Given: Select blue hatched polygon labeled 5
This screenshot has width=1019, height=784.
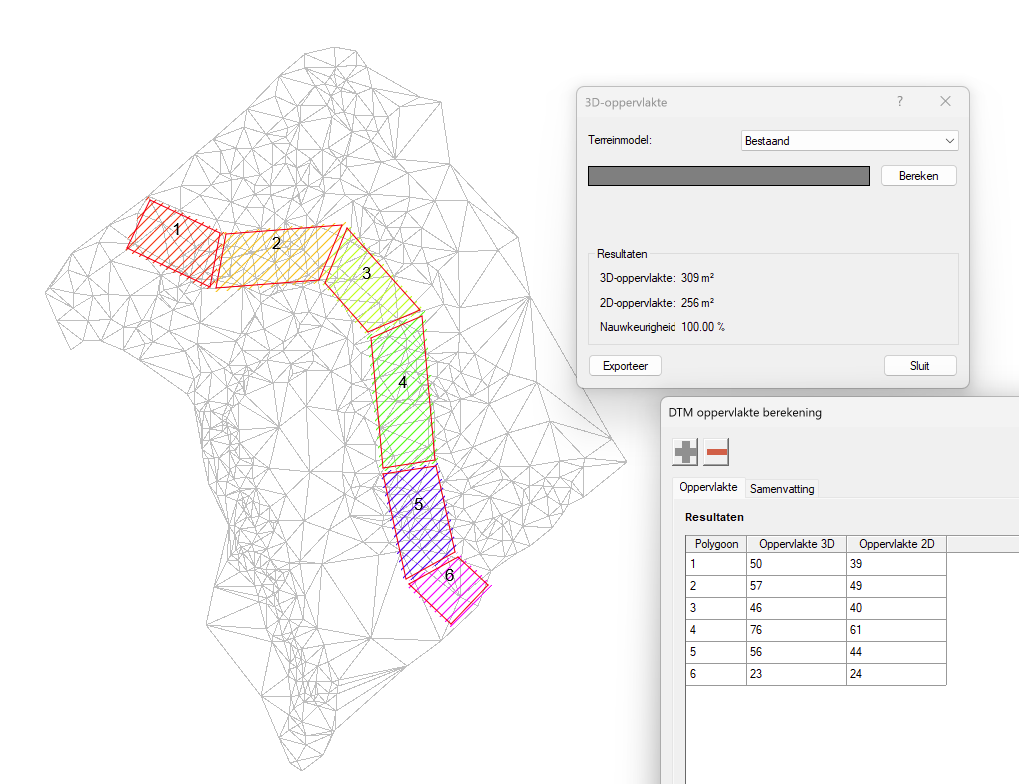Looking at the screenshot, I should point(421,520).
